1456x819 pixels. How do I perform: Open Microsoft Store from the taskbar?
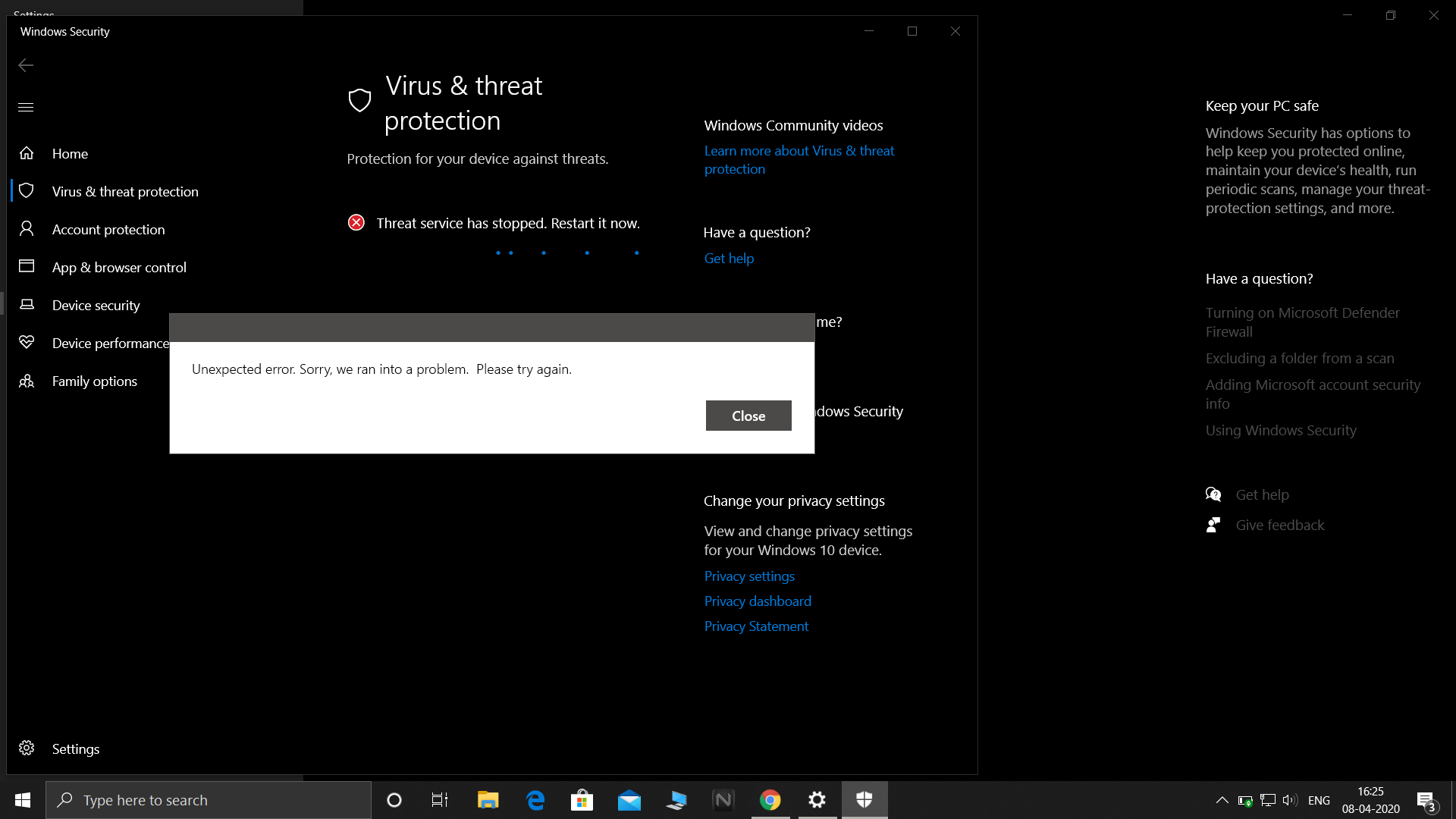pyautogui.click(x=582, y=800)
